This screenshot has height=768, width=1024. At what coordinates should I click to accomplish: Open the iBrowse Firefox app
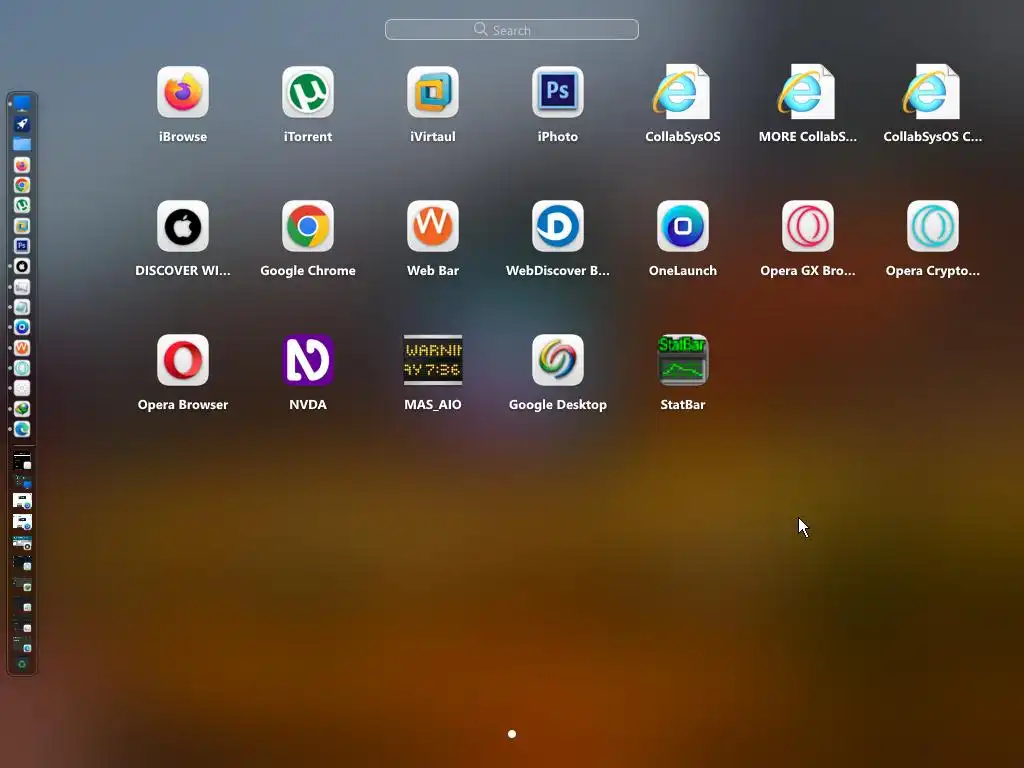click(183, 92)
